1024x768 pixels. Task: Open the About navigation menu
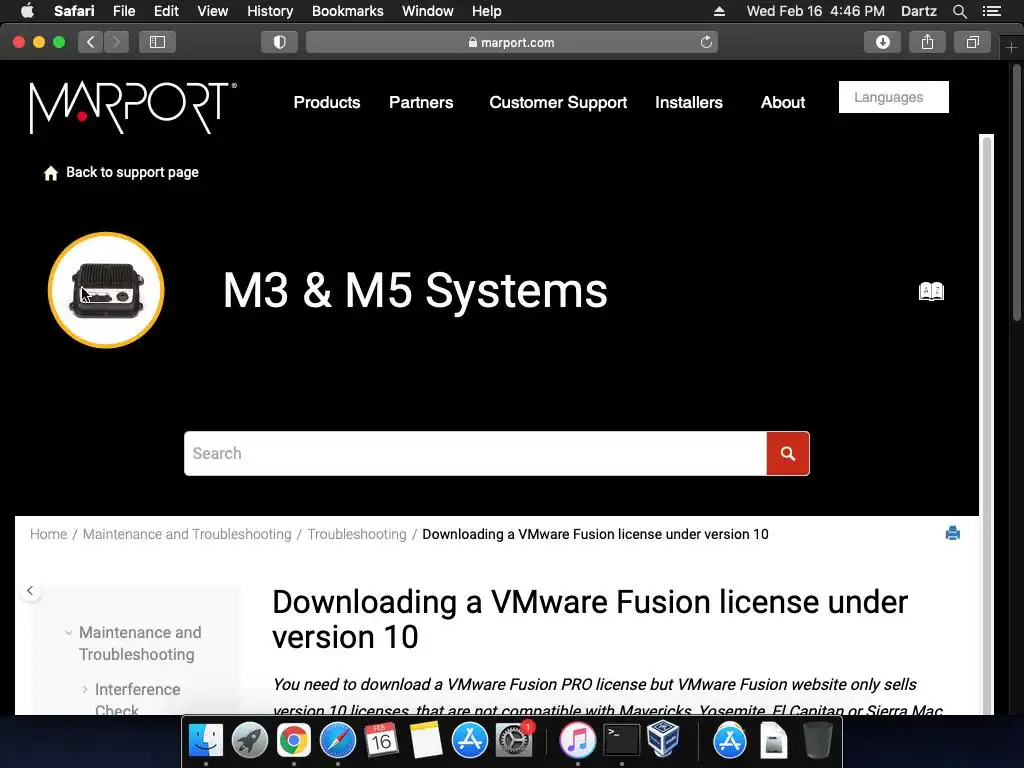pyautogui.click(x=782, y=103)
